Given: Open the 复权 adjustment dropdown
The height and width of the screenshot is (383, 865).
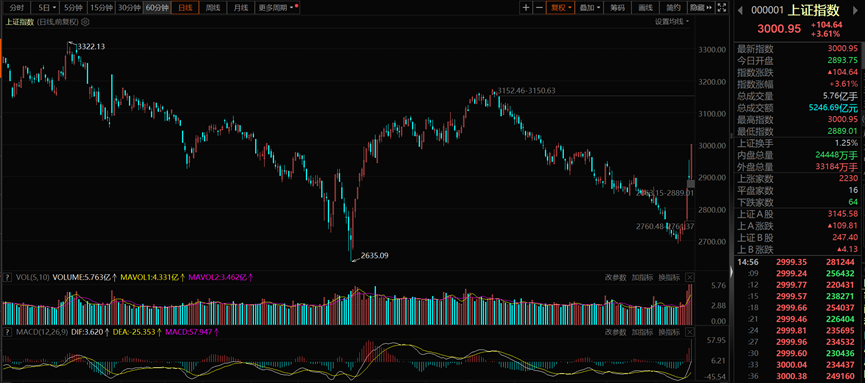Looking at the screenshot, I should tap(560, 8).
